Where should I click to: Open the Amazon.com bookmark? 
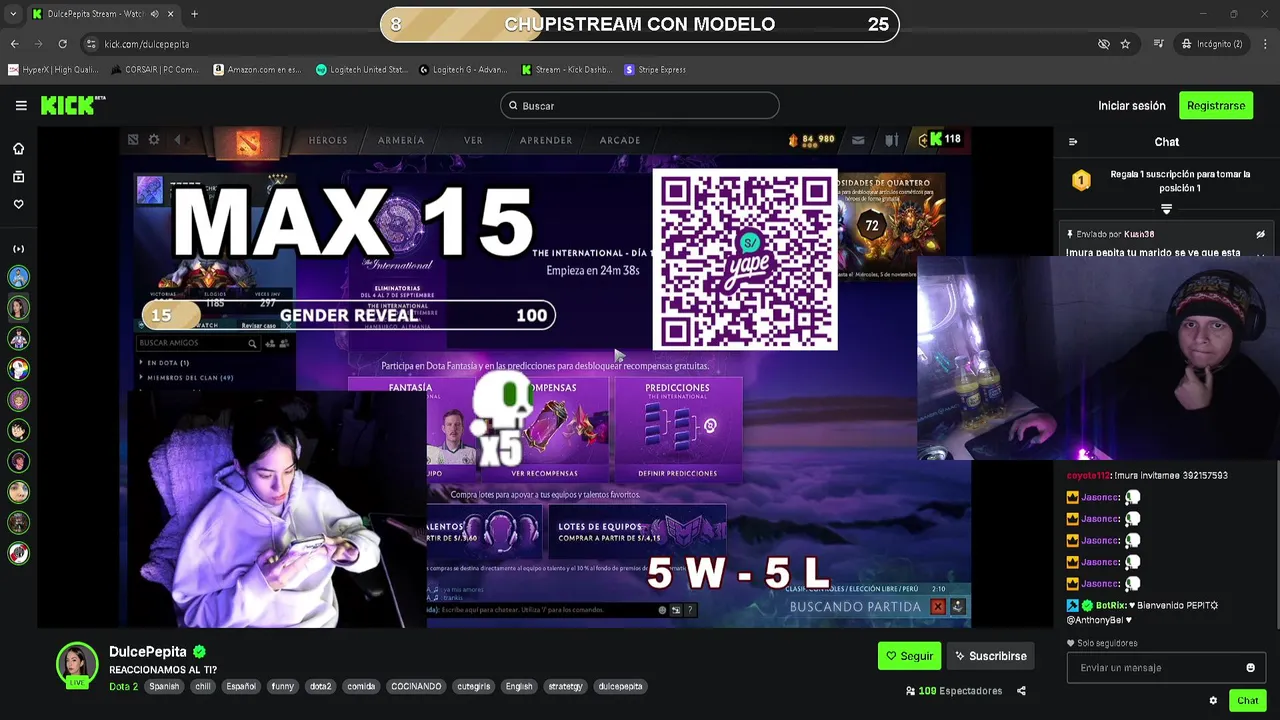tap(257, 70)
